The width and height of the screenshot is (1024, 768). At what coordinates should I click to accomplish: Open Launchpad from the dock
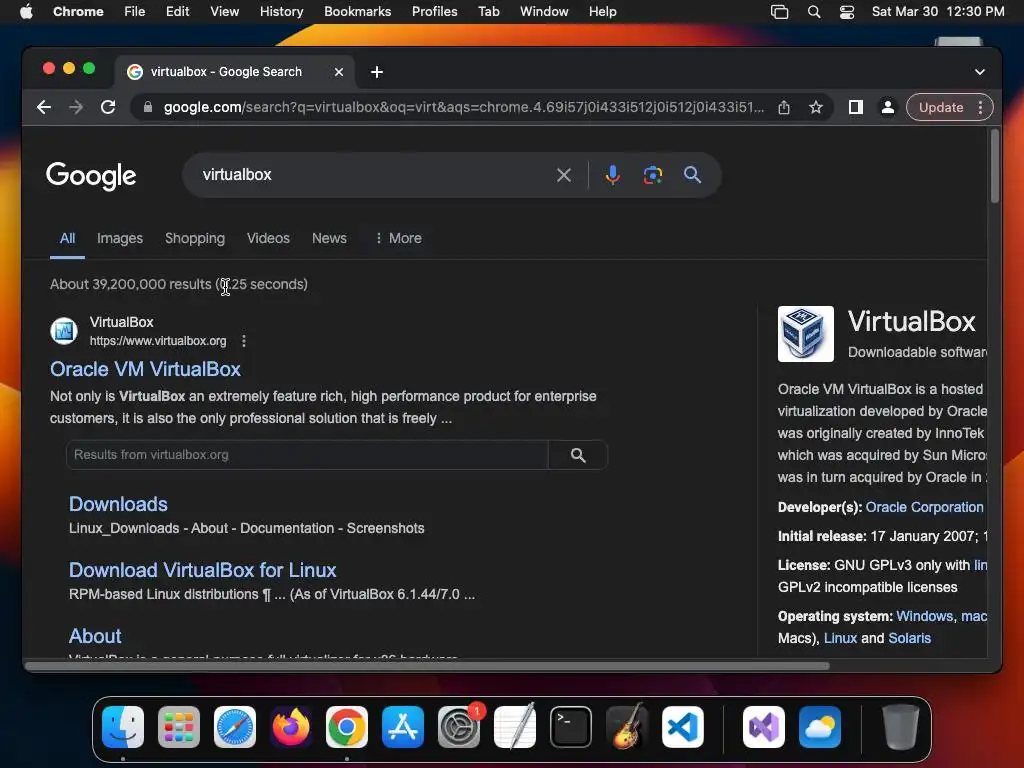(x=179, y=727)
